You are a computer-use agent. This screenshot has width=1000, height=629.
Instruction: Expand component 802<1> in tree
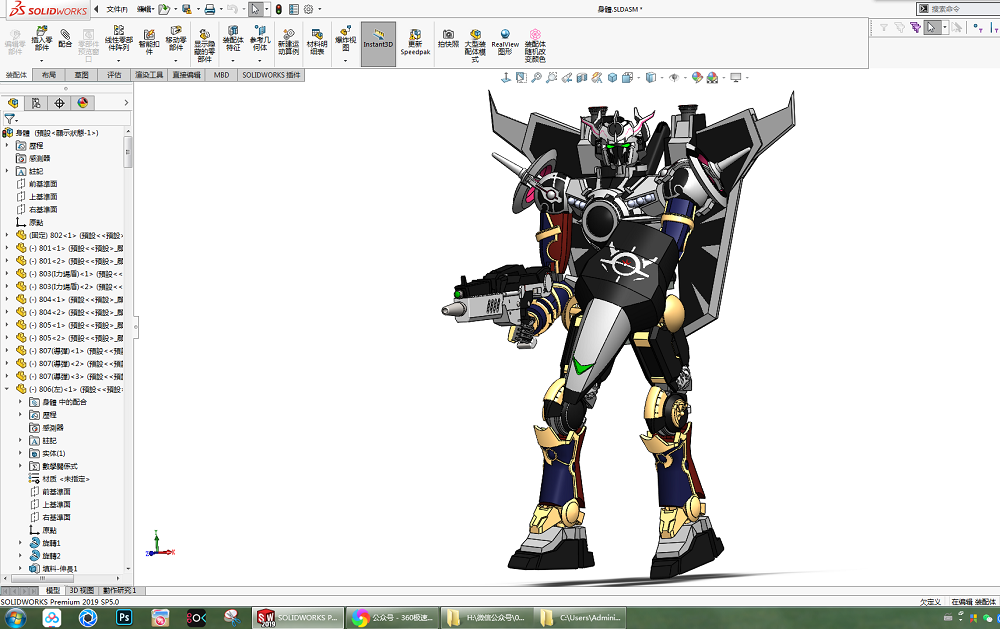coord(7,235)
